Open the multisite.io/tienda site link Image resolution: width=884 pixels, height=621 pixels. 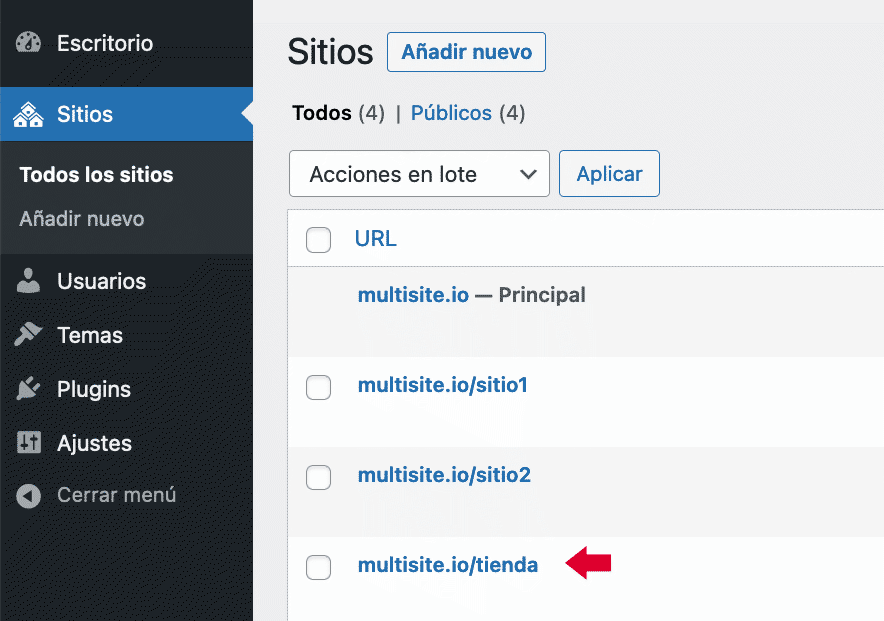pos(447,565)
